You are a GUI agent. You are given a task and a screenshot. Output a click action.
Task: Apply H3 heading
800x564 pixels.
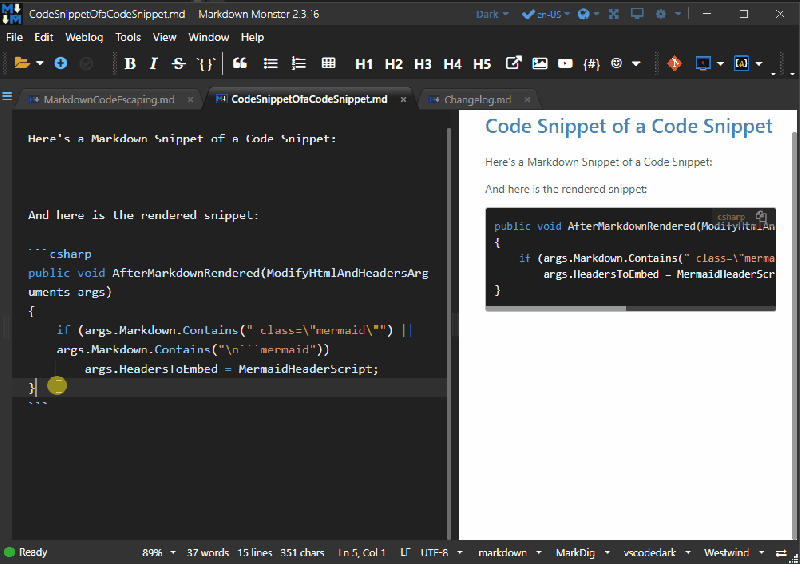click(423, 64)
